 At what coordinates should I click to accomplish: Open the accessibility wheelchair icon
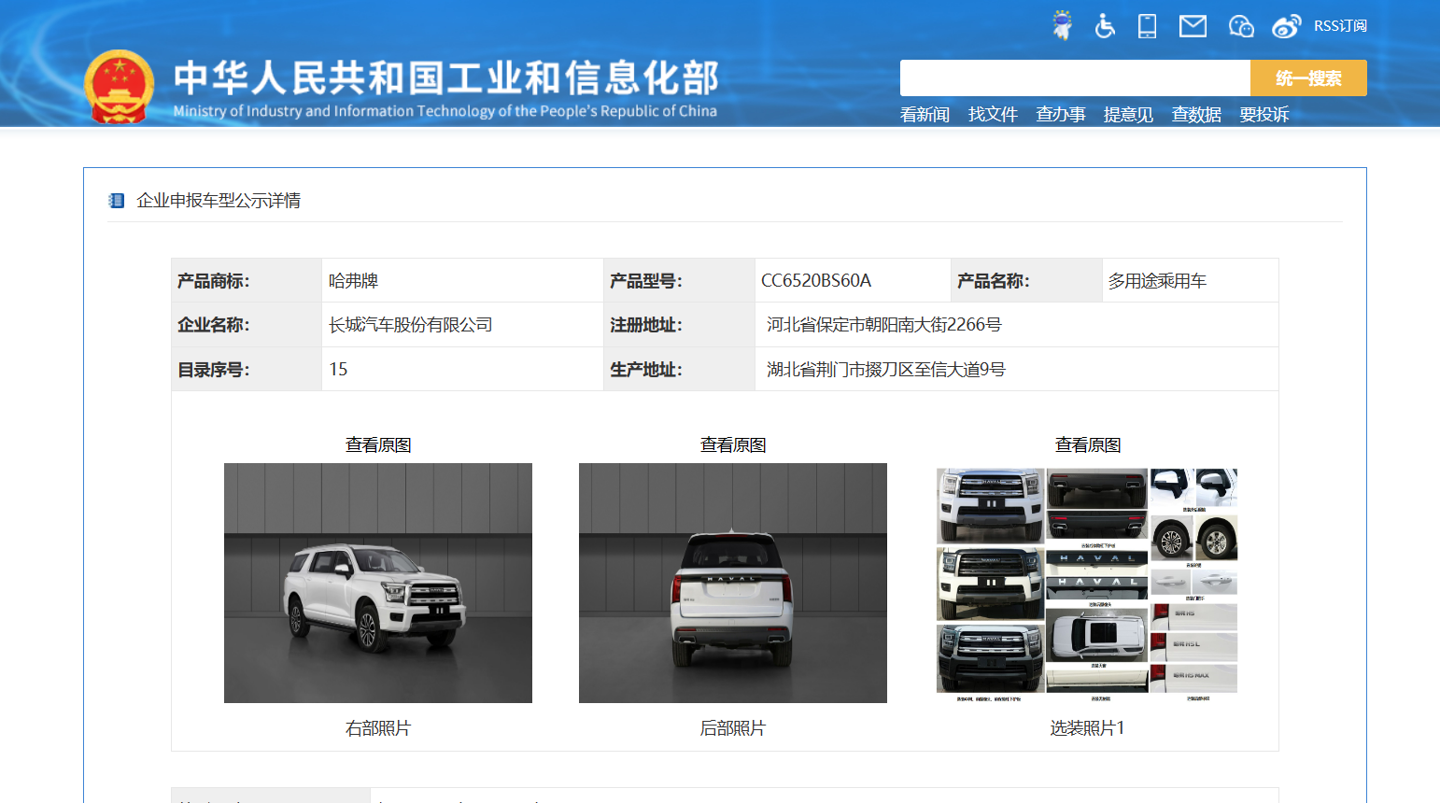(x=1105, y=26)
